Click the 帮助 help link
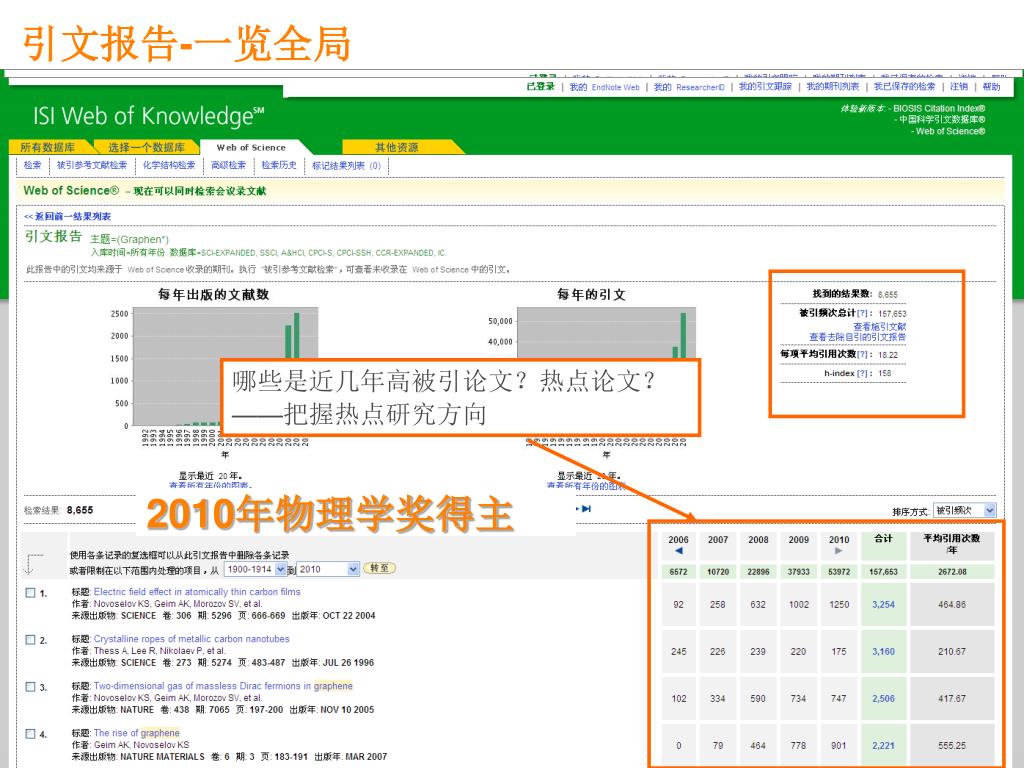 pyautogui.click(x=991, y=86)
